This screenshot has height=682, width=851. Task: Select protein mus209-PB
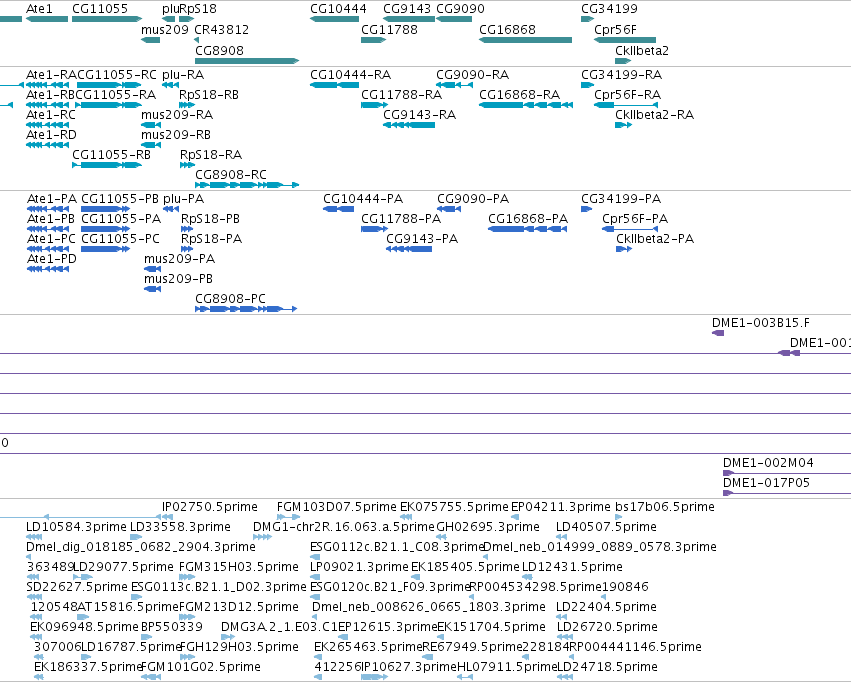click(x=153, y=289)
